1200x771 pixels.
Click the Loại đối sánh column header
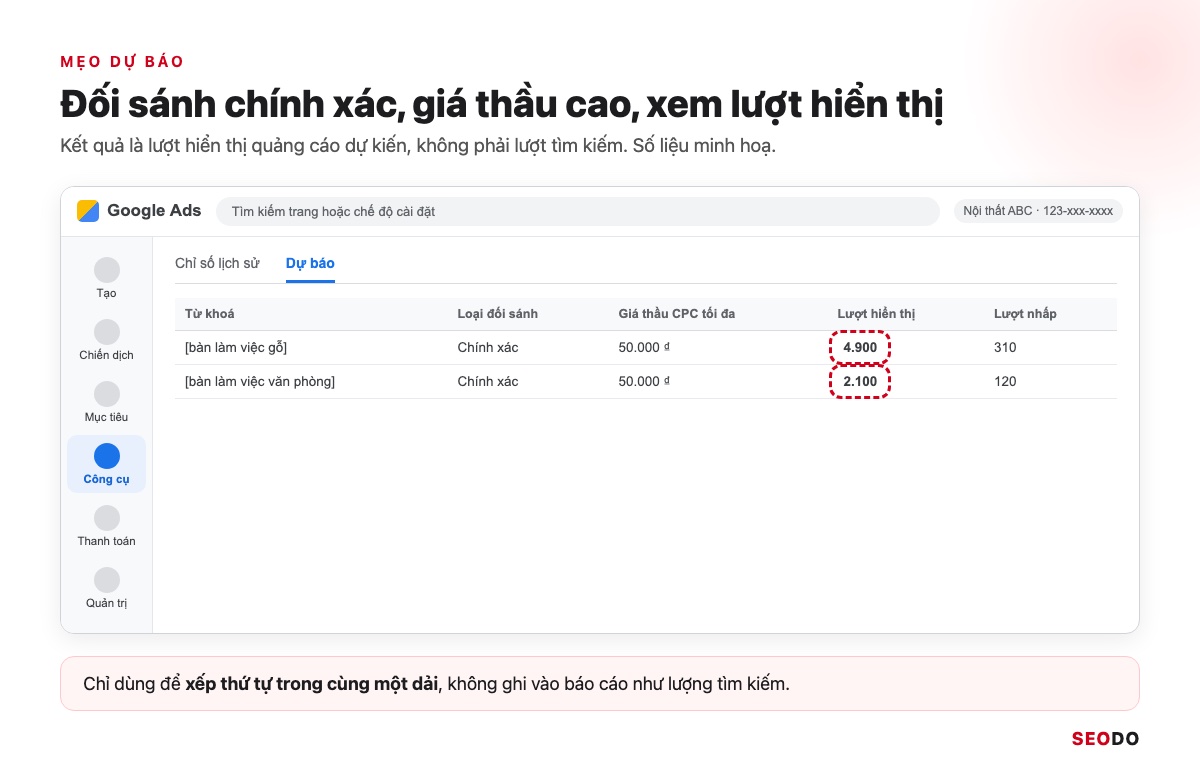(x=498, y=314)
